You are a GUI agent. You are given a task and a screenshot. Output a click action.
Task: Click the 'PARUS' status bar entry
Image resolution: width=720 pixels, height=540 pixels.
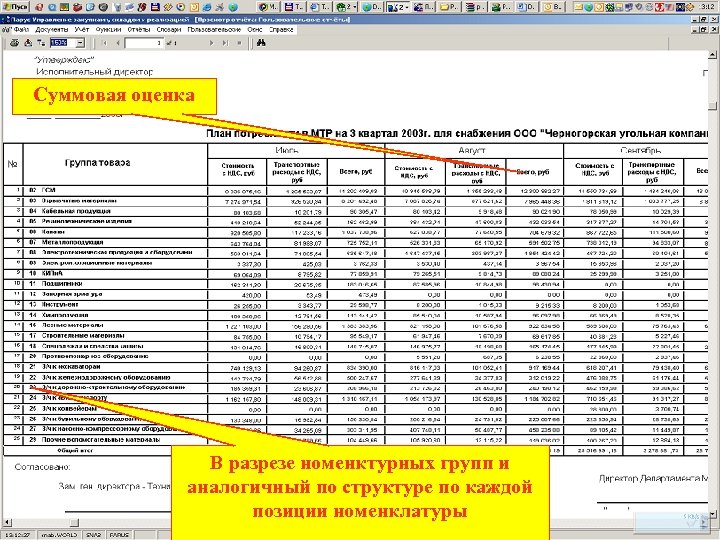click(x=119, y=535)
